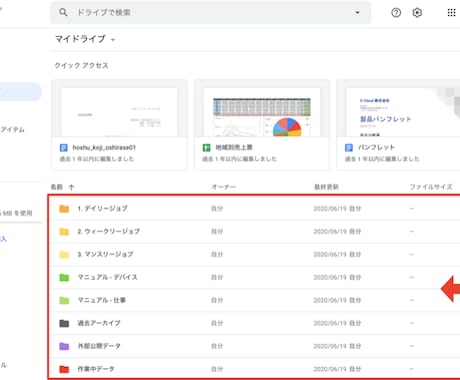Open the 地域別売上票 spreadsheet preview thumbnail
460x380 pixels.
pyautogui.click(x=262, y=112)
